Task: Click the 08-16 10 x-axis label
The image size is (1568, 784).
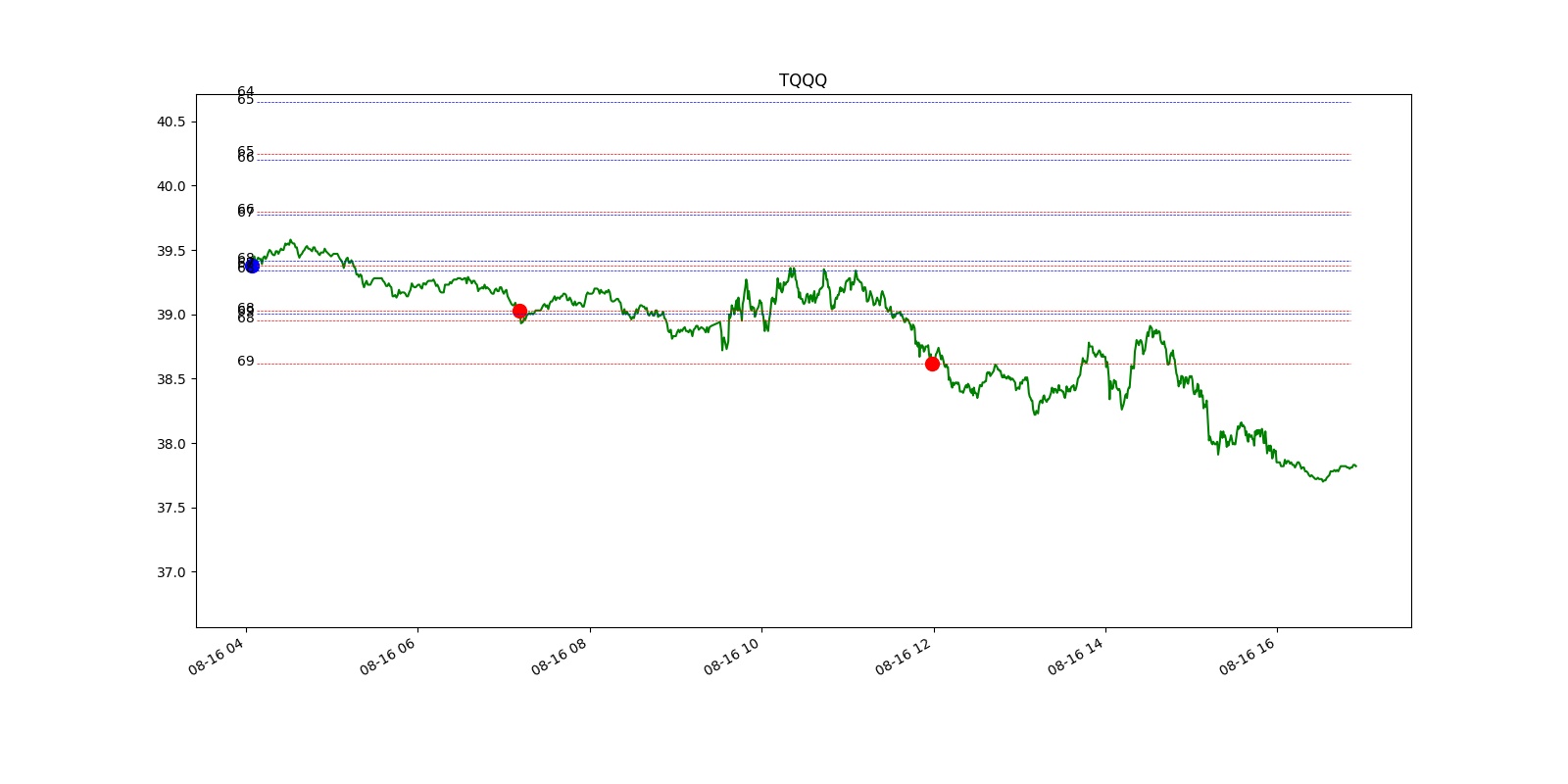Action: [x=732, y=656]
